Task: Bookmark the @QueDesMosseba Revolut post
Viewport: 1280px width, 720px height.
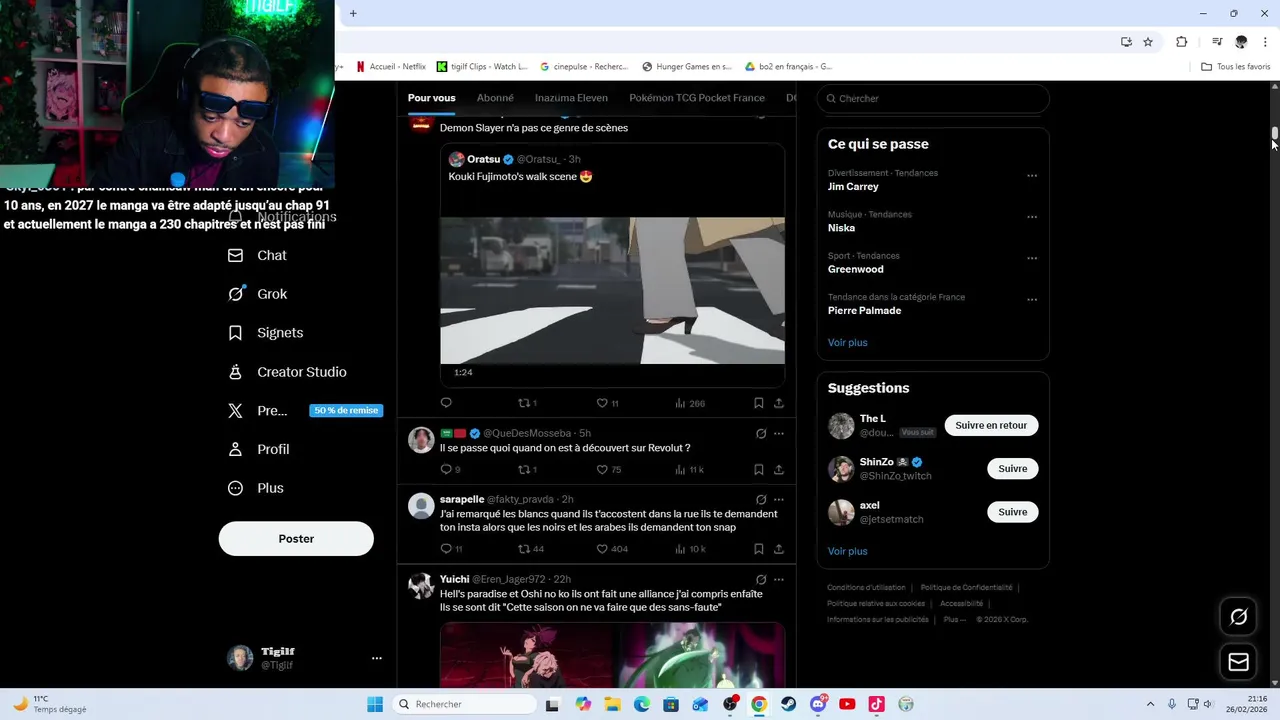Action: 758,469
